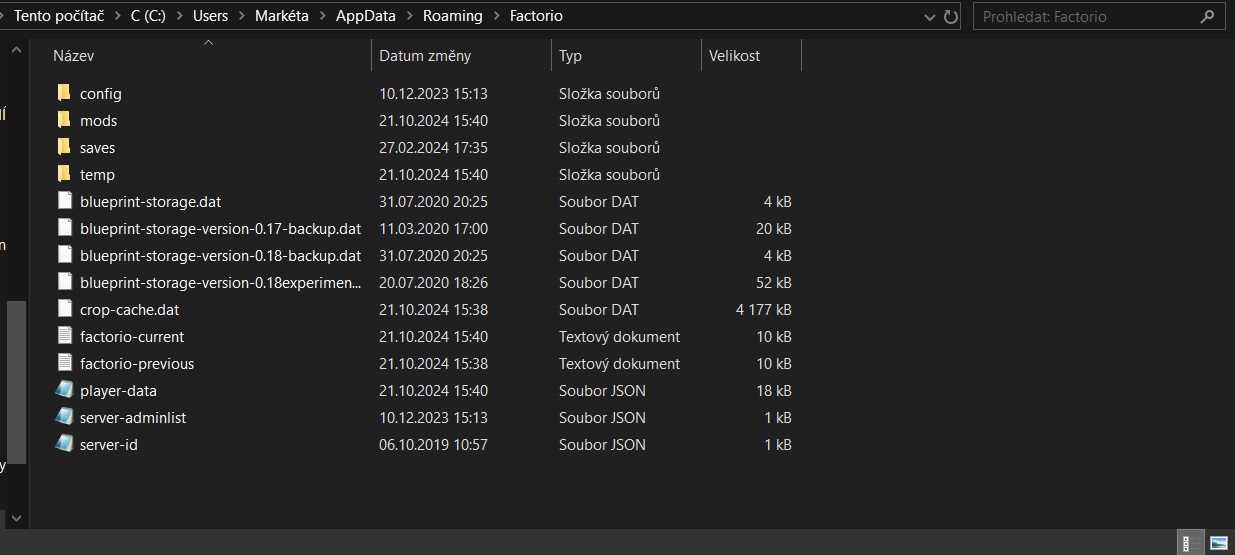This screenshot has height=555, width=1235.
Task: Click the saves folder icon
Action: (64, 147)
